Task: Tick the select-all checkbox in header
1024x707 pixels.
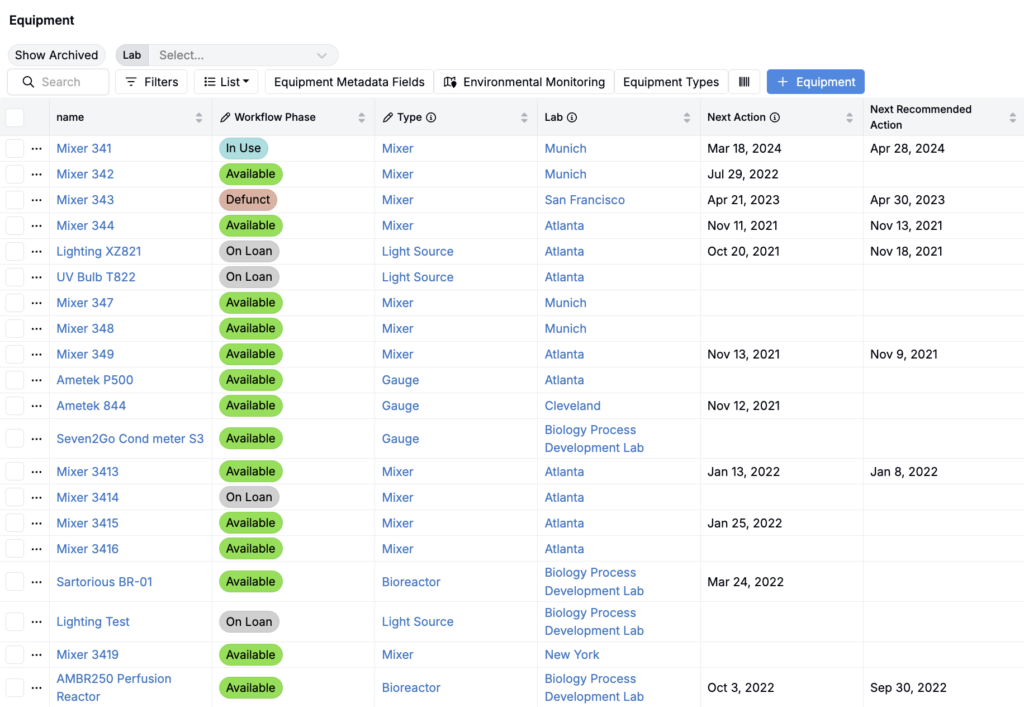Action: (15, 118)
